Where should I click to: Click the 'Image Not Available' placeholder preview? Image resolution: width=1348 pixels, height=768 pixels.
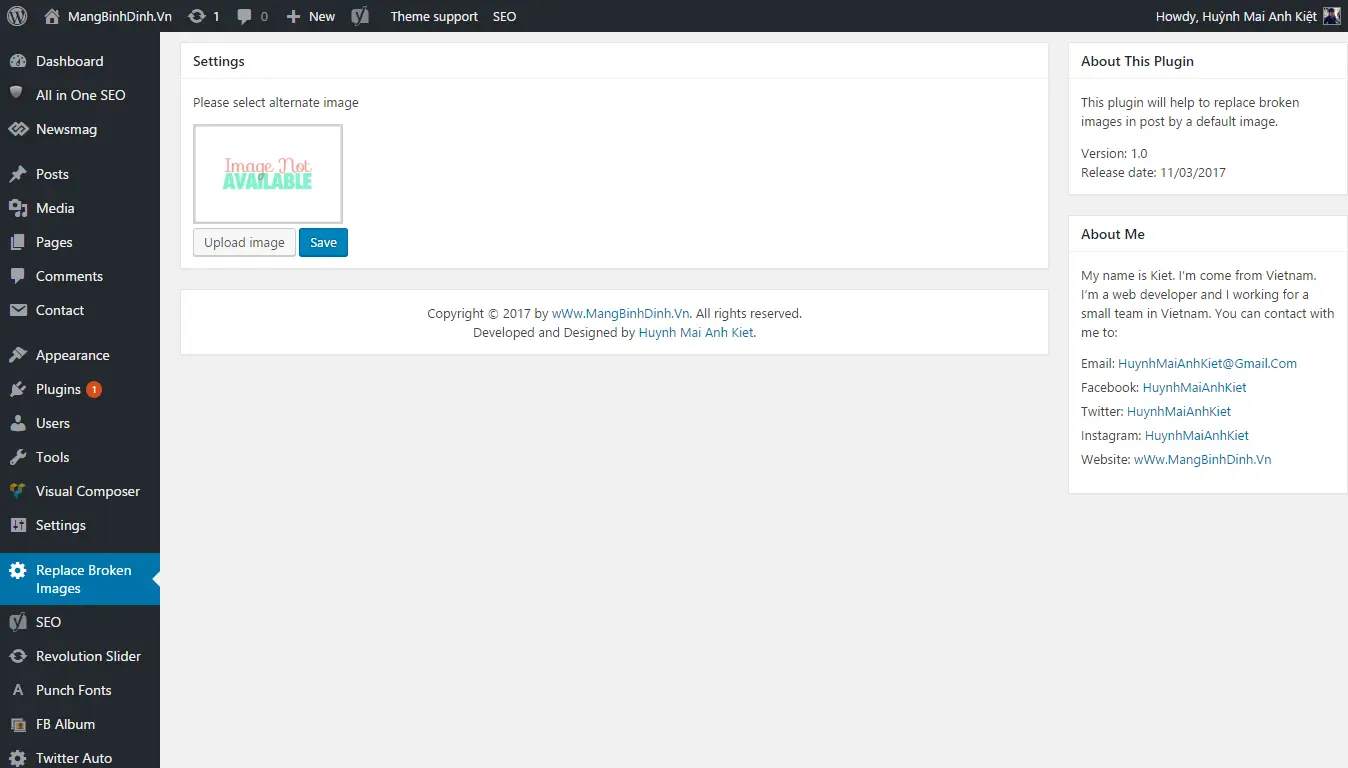click(267, 173)
